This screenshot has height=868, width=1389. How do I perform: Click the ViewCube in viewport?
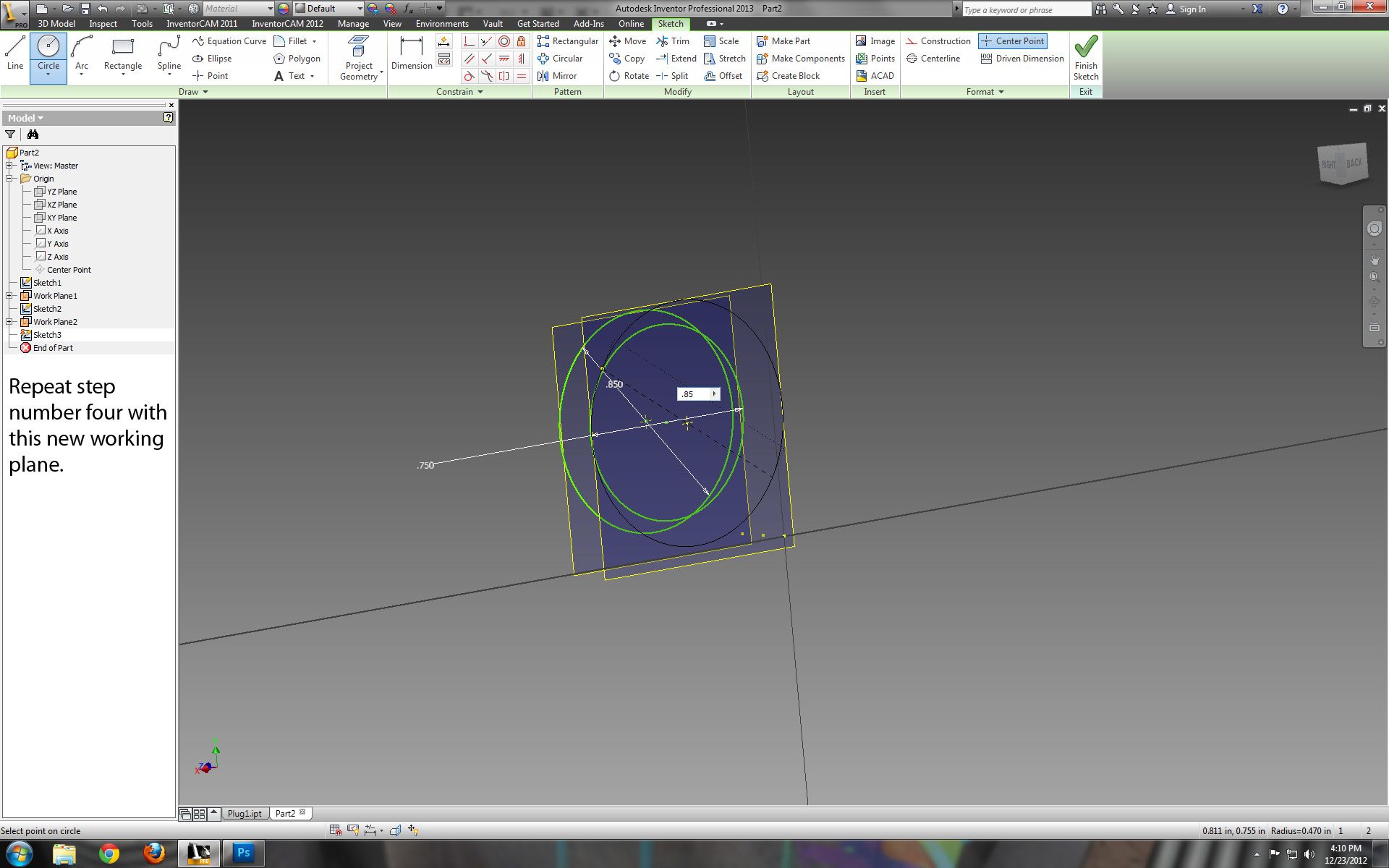click(x=1343, y=163)
